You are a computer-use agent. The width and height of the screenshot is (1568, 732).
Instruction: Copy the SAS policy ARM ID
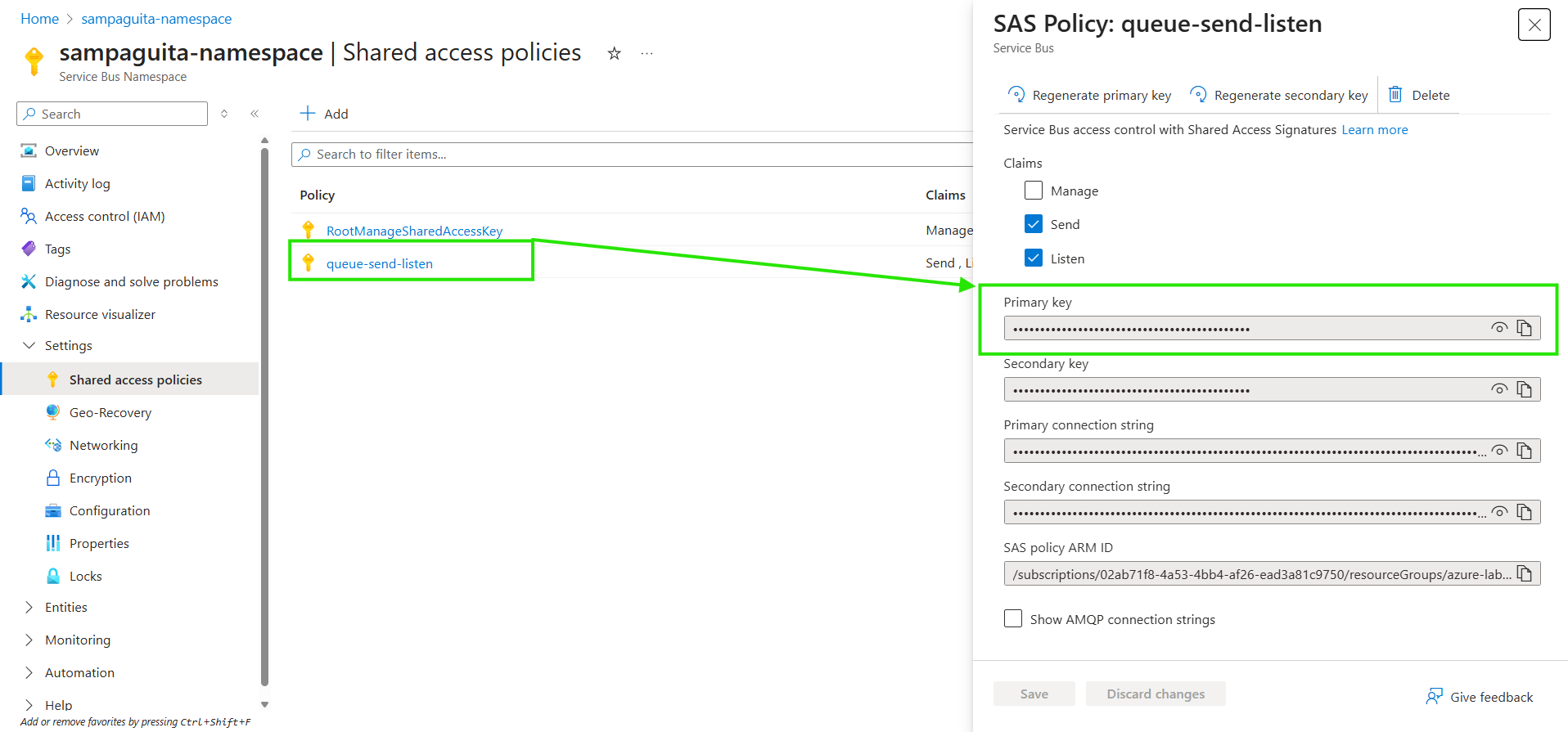click(1524, 573)
